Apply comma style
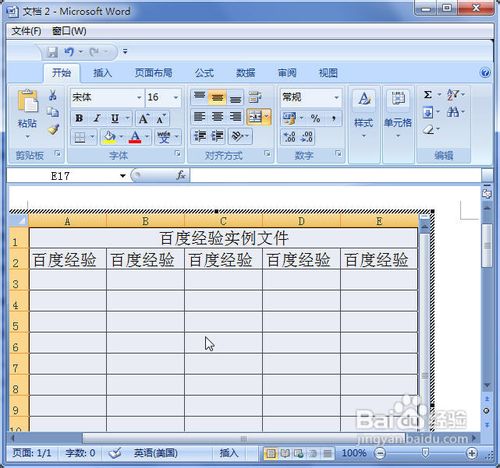 pyautogui.click(x=333, y=118)
